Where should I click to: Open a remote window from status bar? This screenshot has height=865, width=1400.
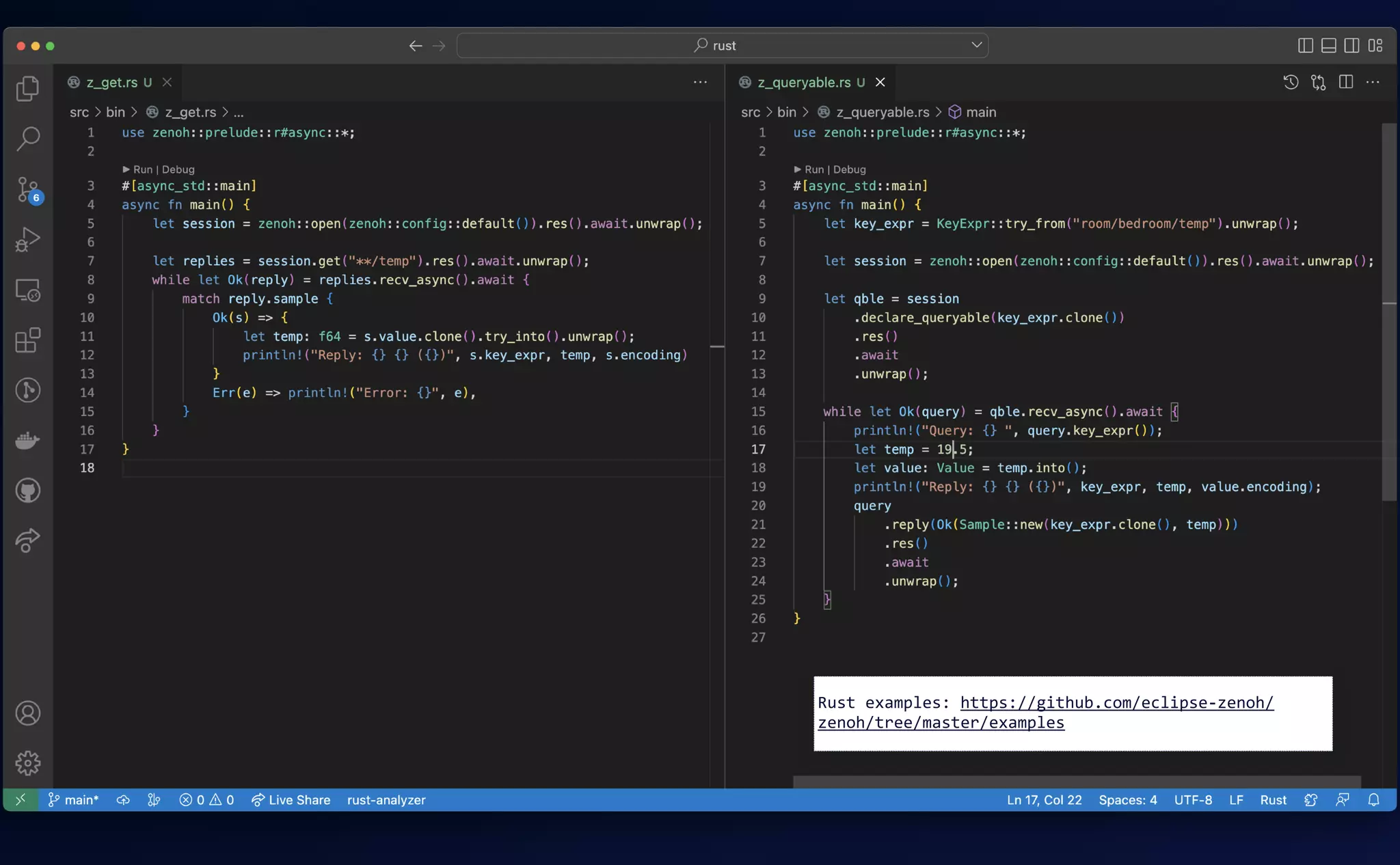pos(21,800)
